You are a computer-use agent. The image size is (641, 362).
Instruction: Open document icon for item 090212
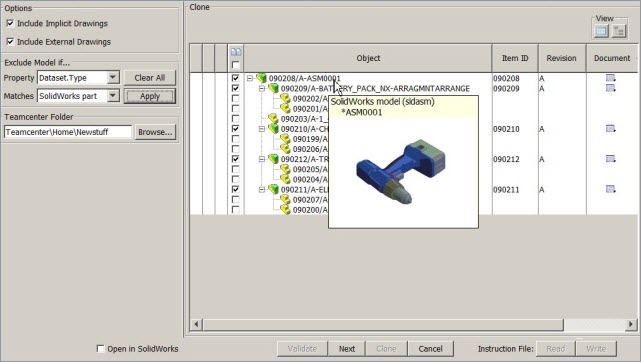pos(610,159)
